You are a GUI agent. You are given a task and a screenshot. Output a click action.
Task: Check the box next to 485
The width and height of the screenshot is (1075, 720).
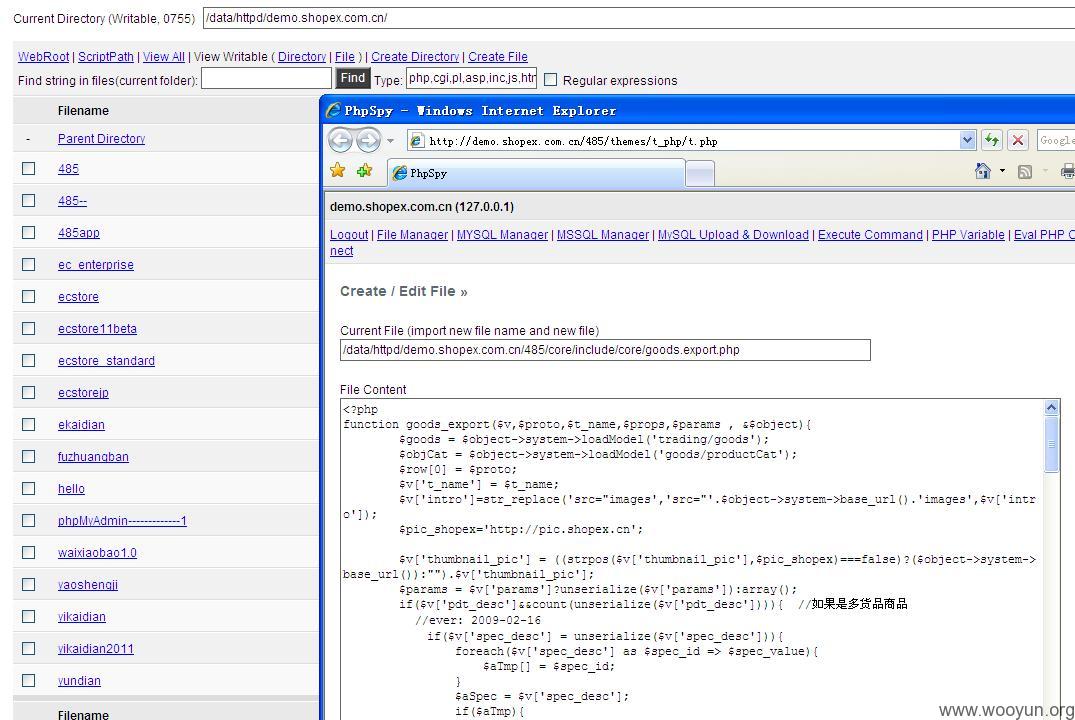pyautogui.click(x=29, y=168)
